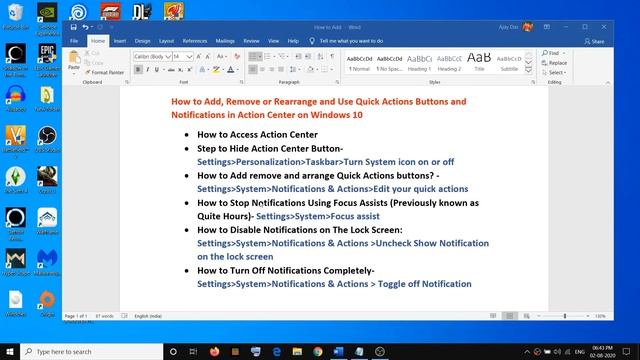The height and width of the screenshot is (360, 640).
Task: Switch to Web Layout view in status bar
Action: point(527,316)
